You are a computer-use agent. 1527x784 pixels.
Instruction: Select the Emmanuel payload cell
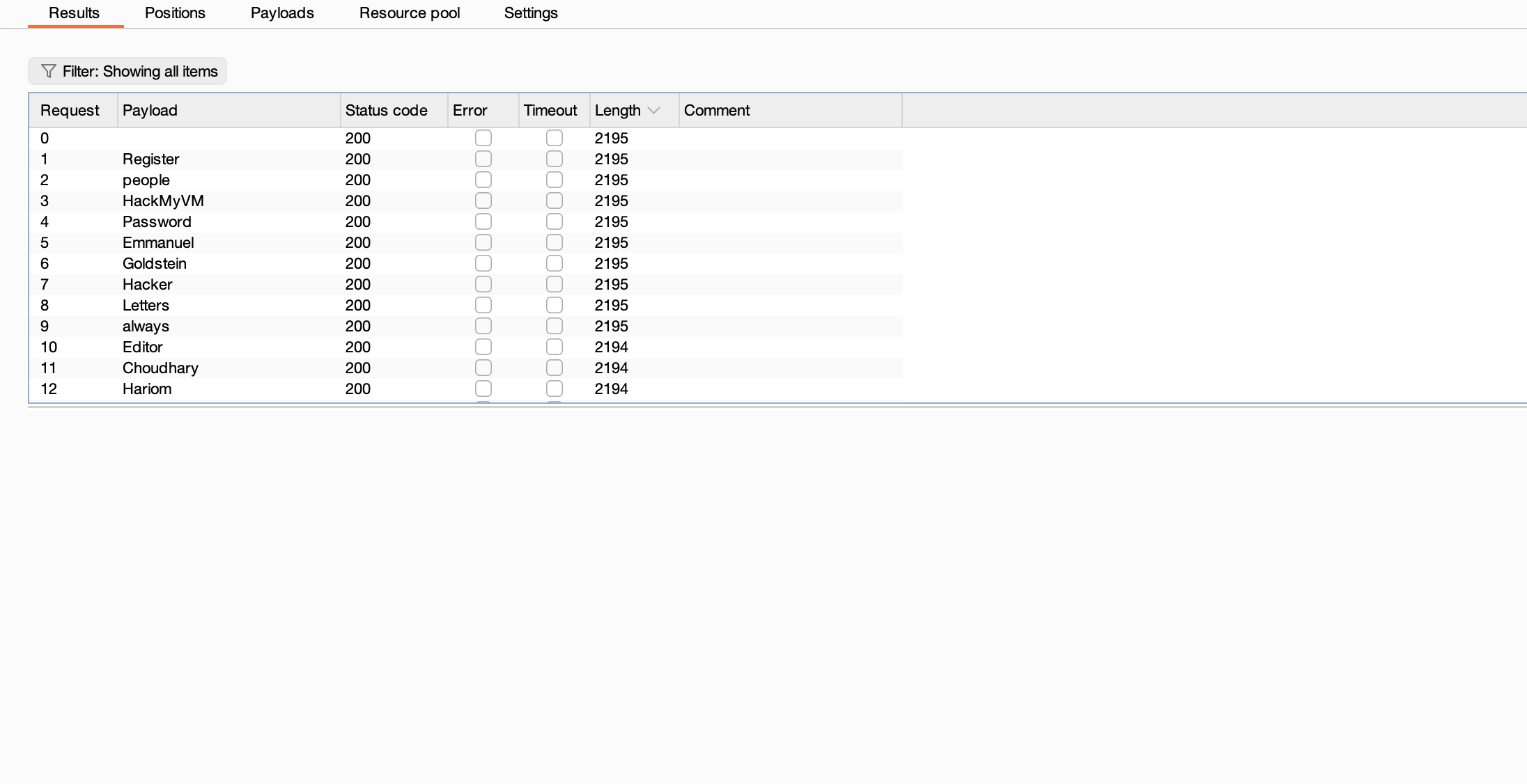[229, 242]
